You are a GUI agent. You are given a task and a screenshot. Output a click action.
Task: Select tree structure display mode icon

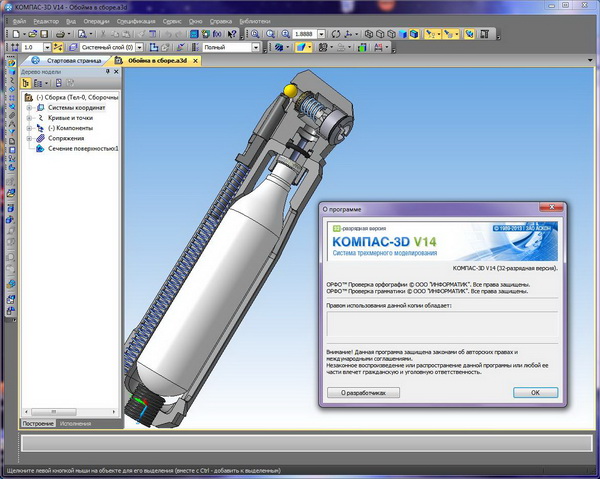pyautogui.click(x=28, y=82)
